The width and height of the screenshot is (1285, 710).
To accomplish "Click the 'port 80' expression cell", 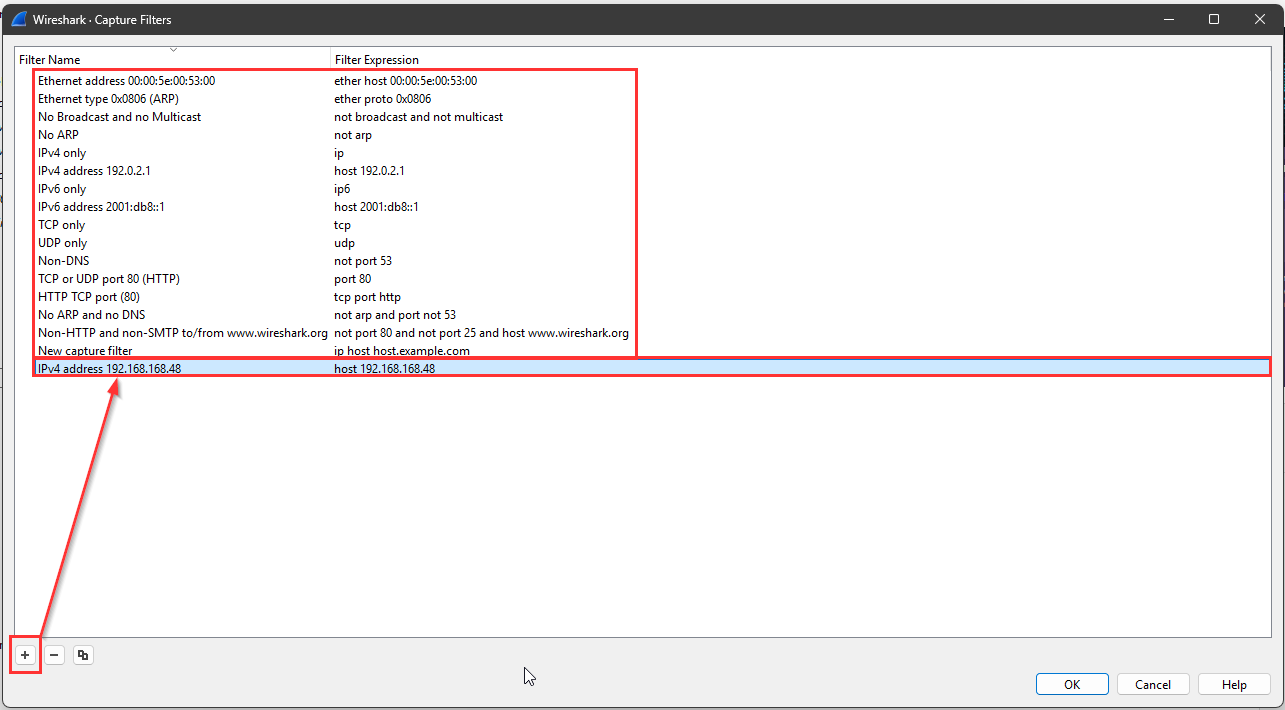I will click(x=352, y=279).
